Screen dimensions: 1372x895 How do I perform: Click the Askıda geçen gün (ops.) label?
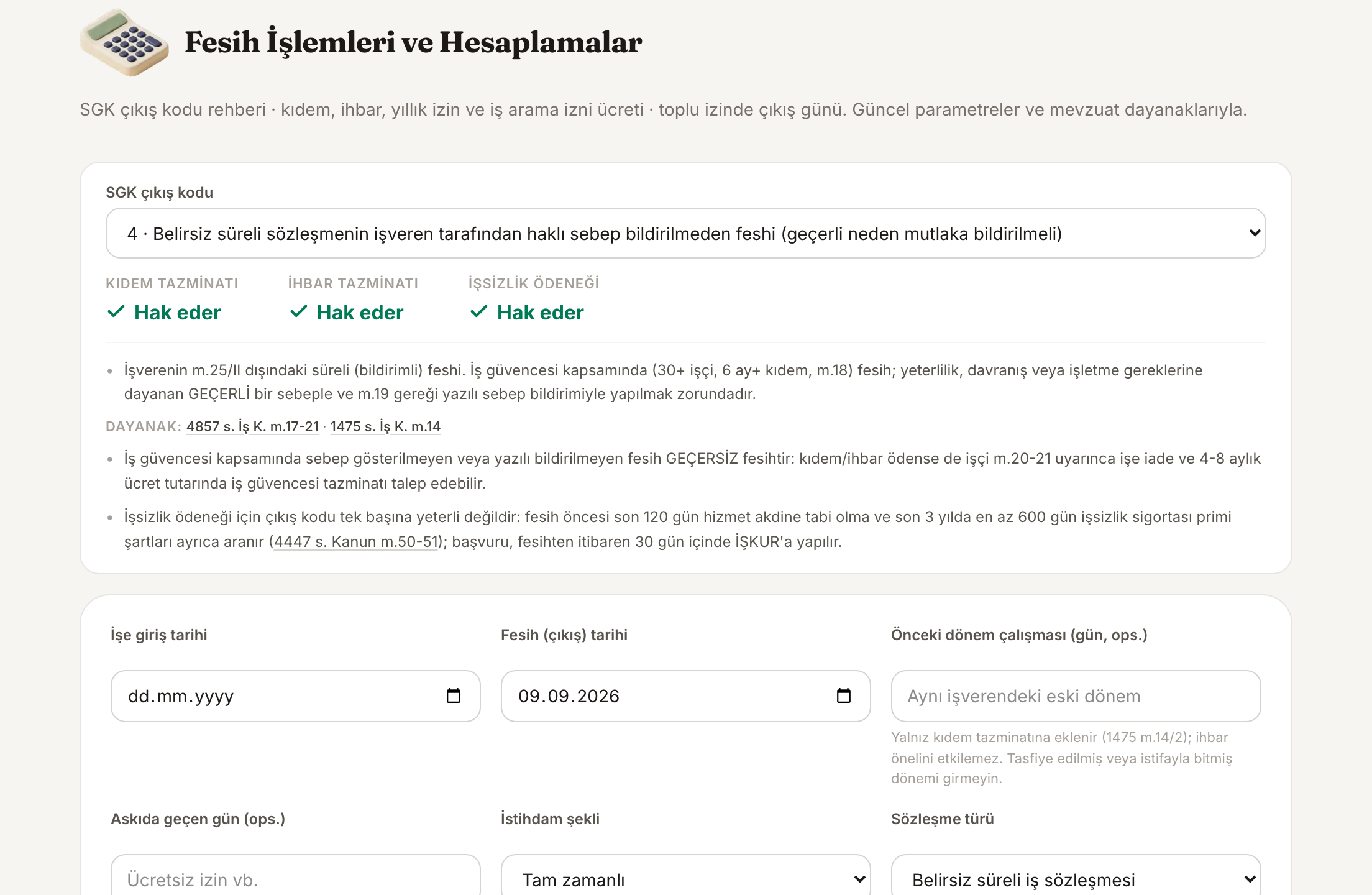pyautogui.click(x=198, y=819)
